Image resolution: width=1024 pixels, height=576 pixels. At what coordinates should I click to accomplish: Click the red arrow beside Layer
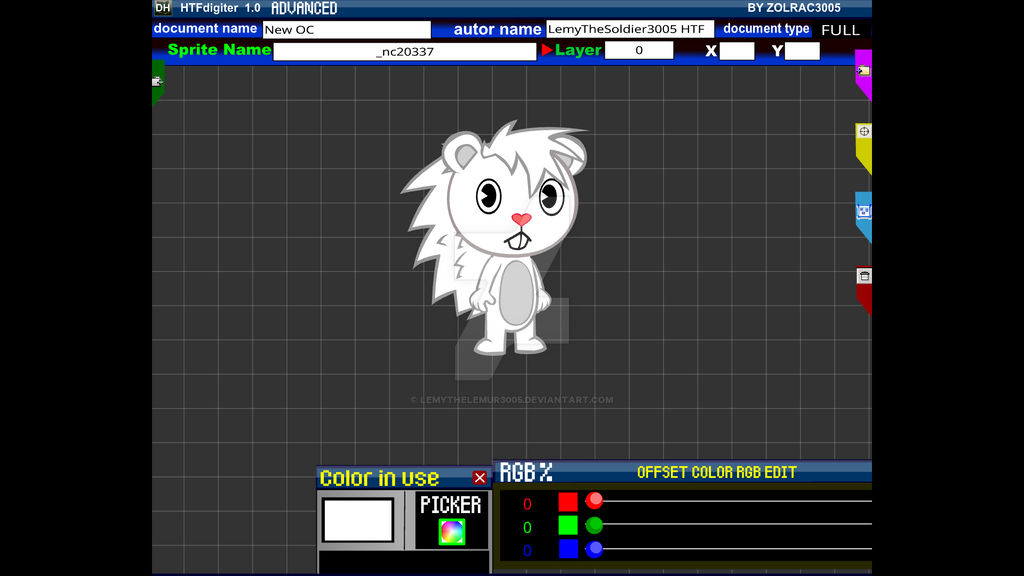point(547,50)
